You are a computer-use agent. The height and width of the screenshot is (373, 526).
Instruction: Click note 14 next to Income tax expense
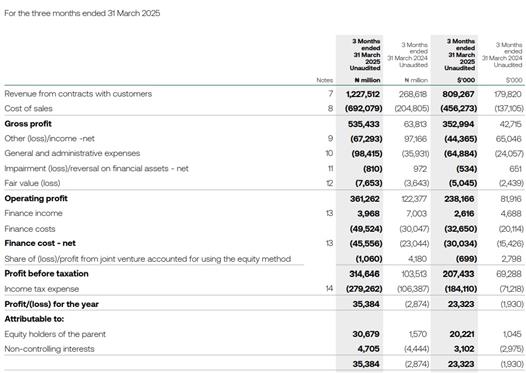(x=329, y=288)
